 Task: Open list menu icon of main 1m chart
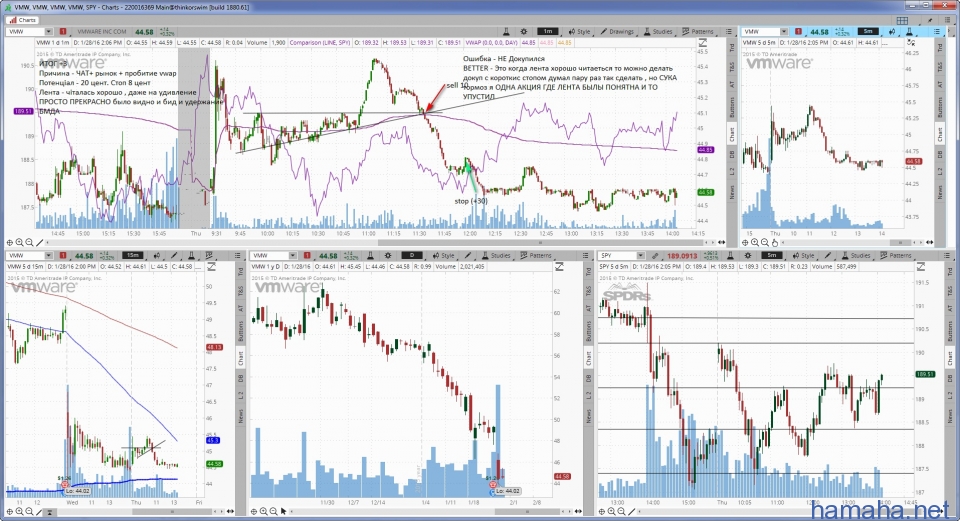click(729, 32)
